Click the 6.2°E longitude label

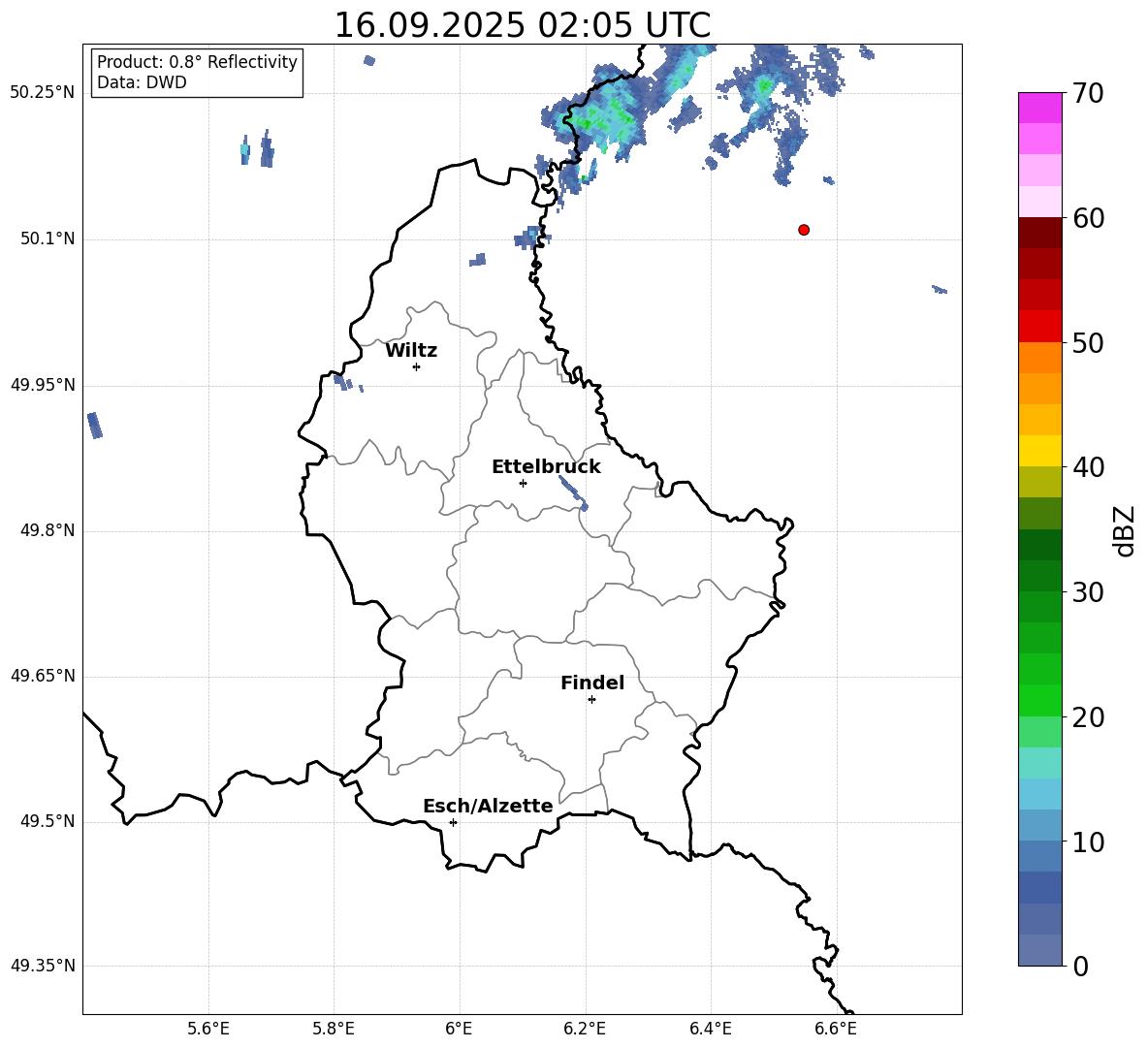pos(585,1029)
